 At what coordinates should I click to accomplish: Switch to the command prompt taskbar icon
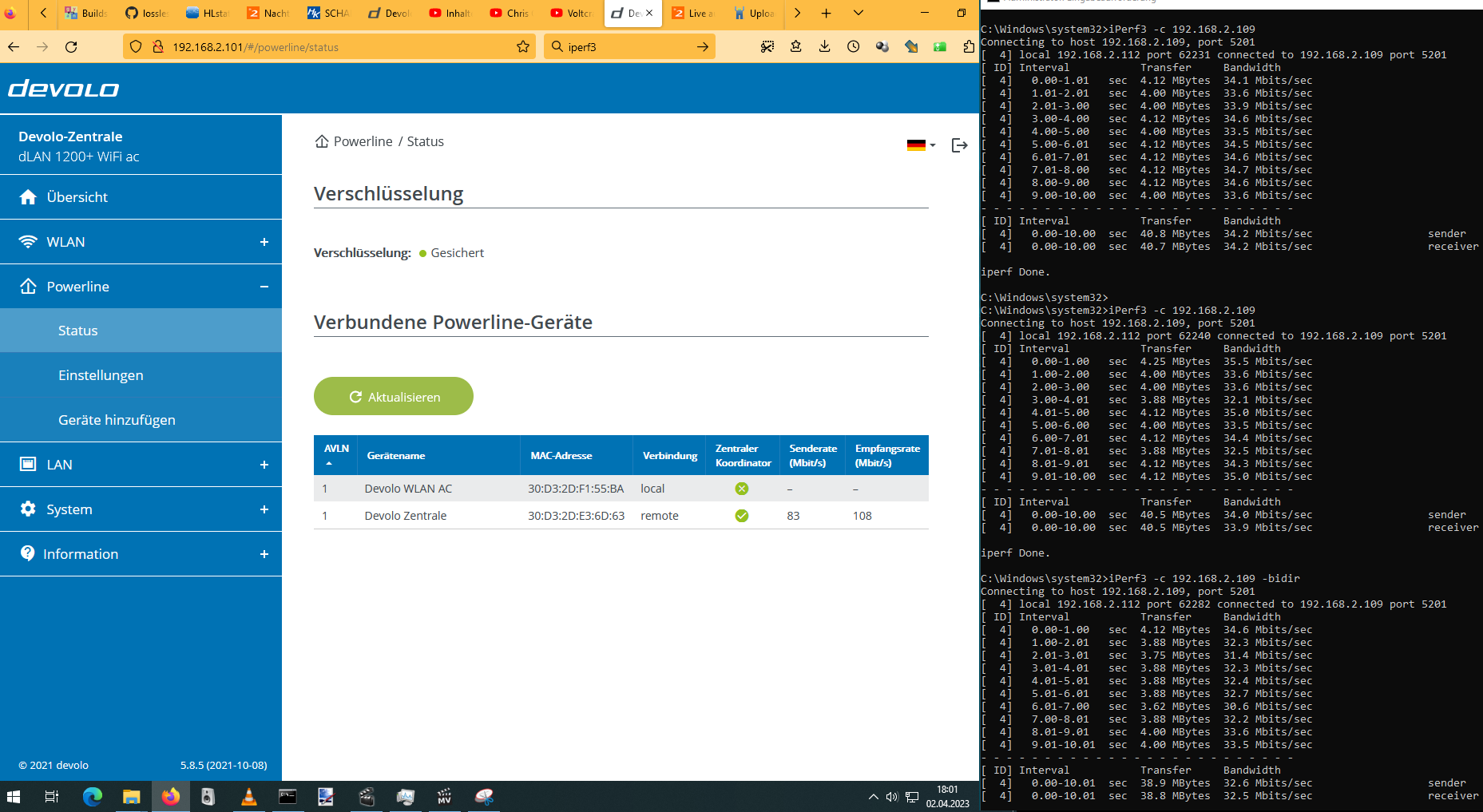[287, 797]
